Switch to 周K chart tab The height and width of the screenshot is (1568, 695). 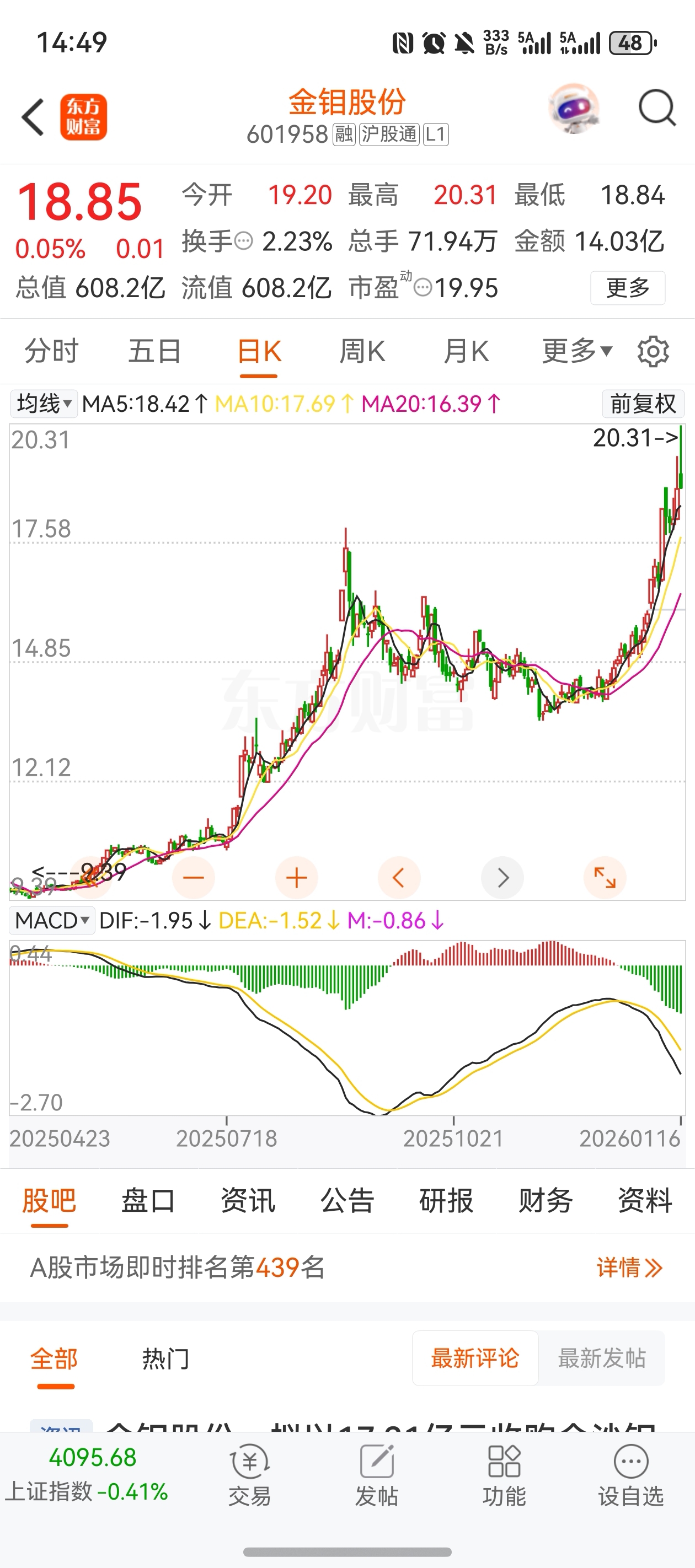pos(362,351)
